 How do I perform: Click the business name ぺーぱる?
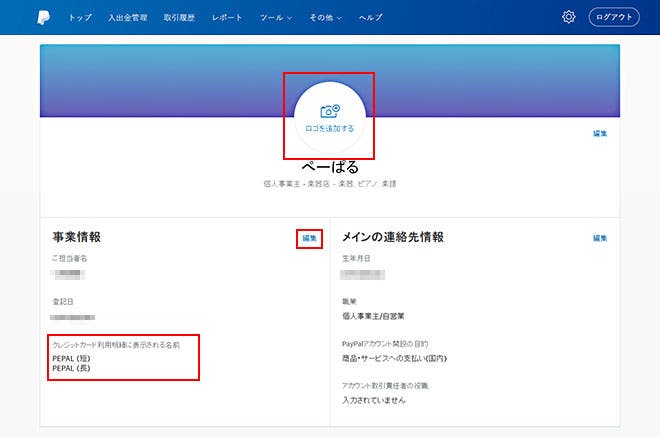[329, 167]
